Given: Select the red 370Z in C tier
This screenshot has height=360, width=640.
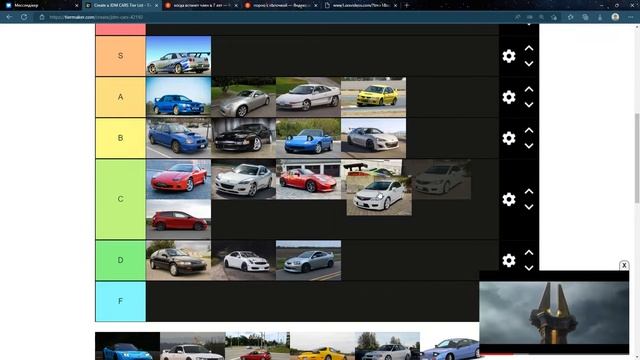Looking at the screenshot, I should click(308, 179).
